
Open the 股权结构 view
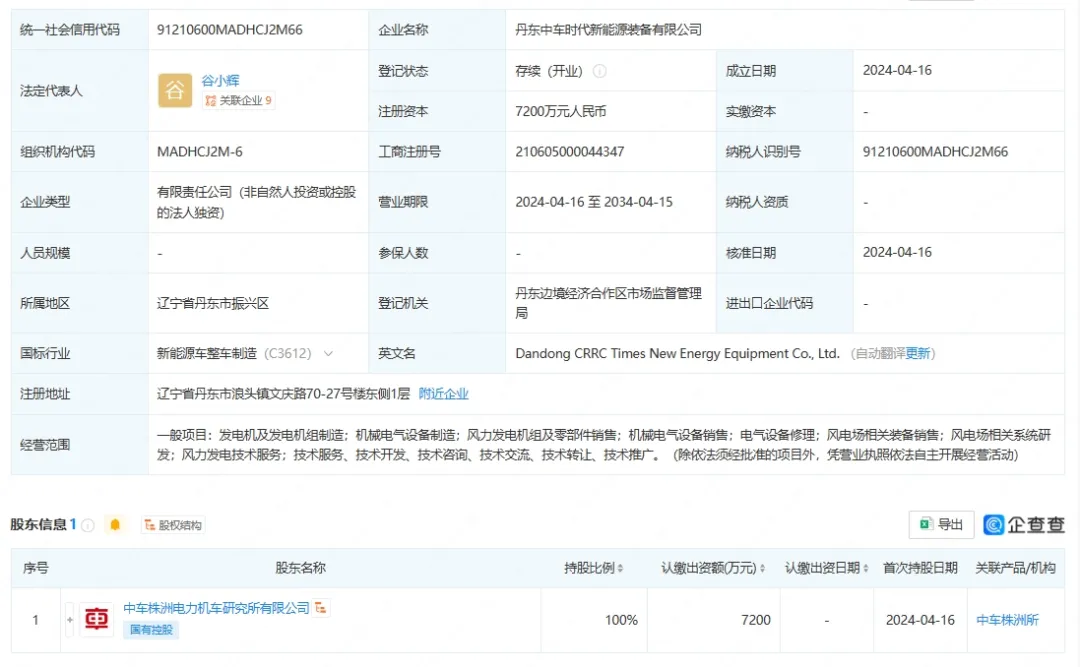click(173, 525)
